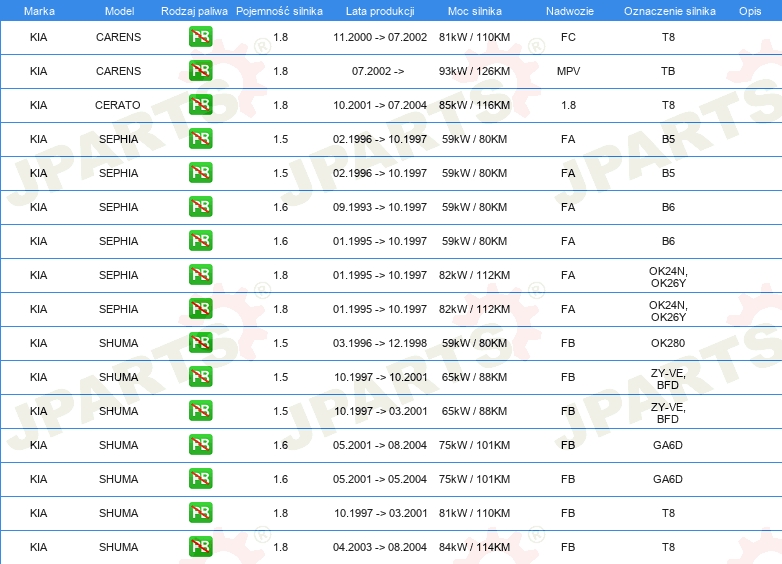Click the 'T8' engine code in the CERATO row
Image resolution: width=782 pixels, height=564 pixels.
[668, 105]
